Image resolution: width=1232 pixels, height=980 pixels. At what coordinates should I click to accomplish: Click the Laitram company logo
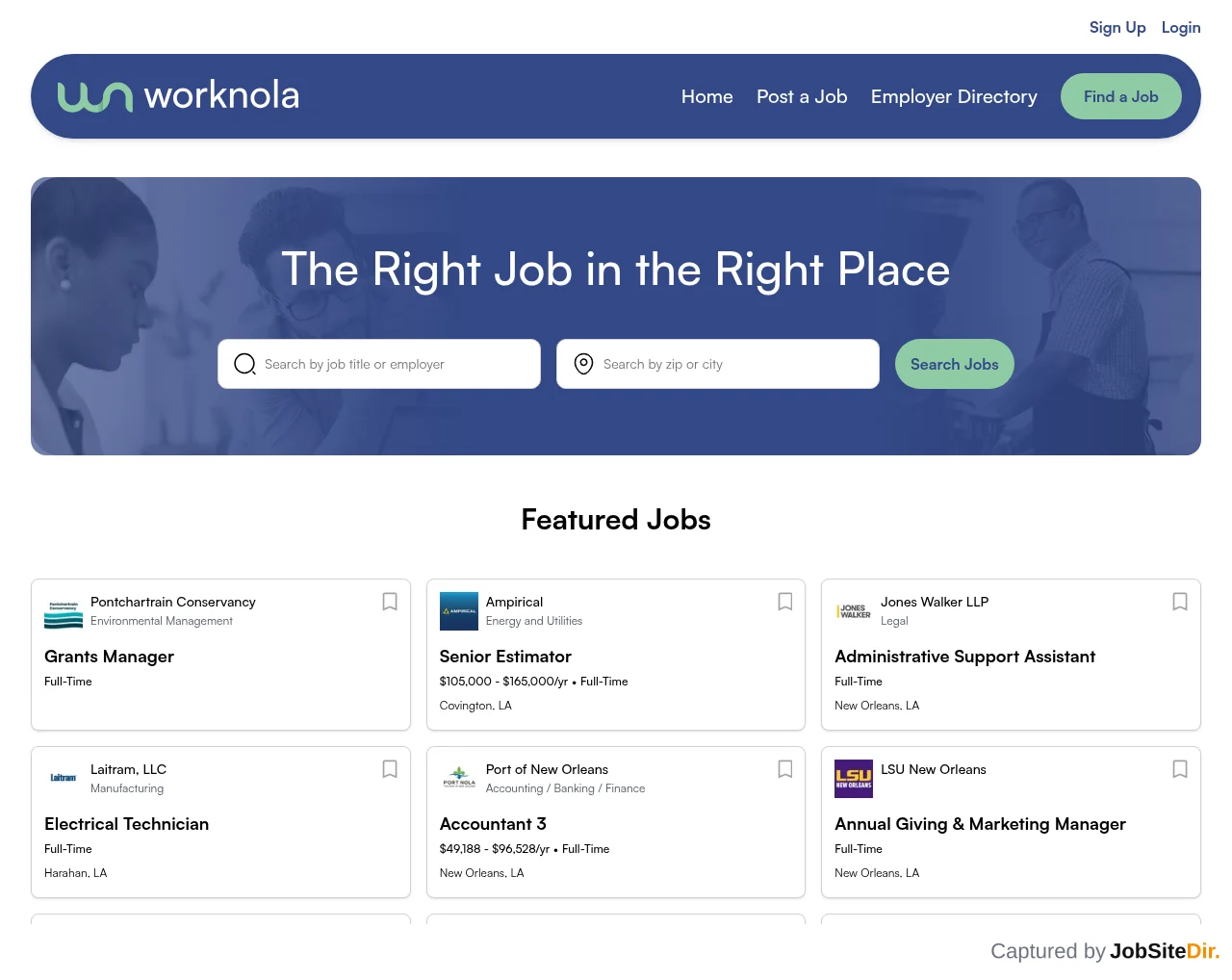click(64, 779)
